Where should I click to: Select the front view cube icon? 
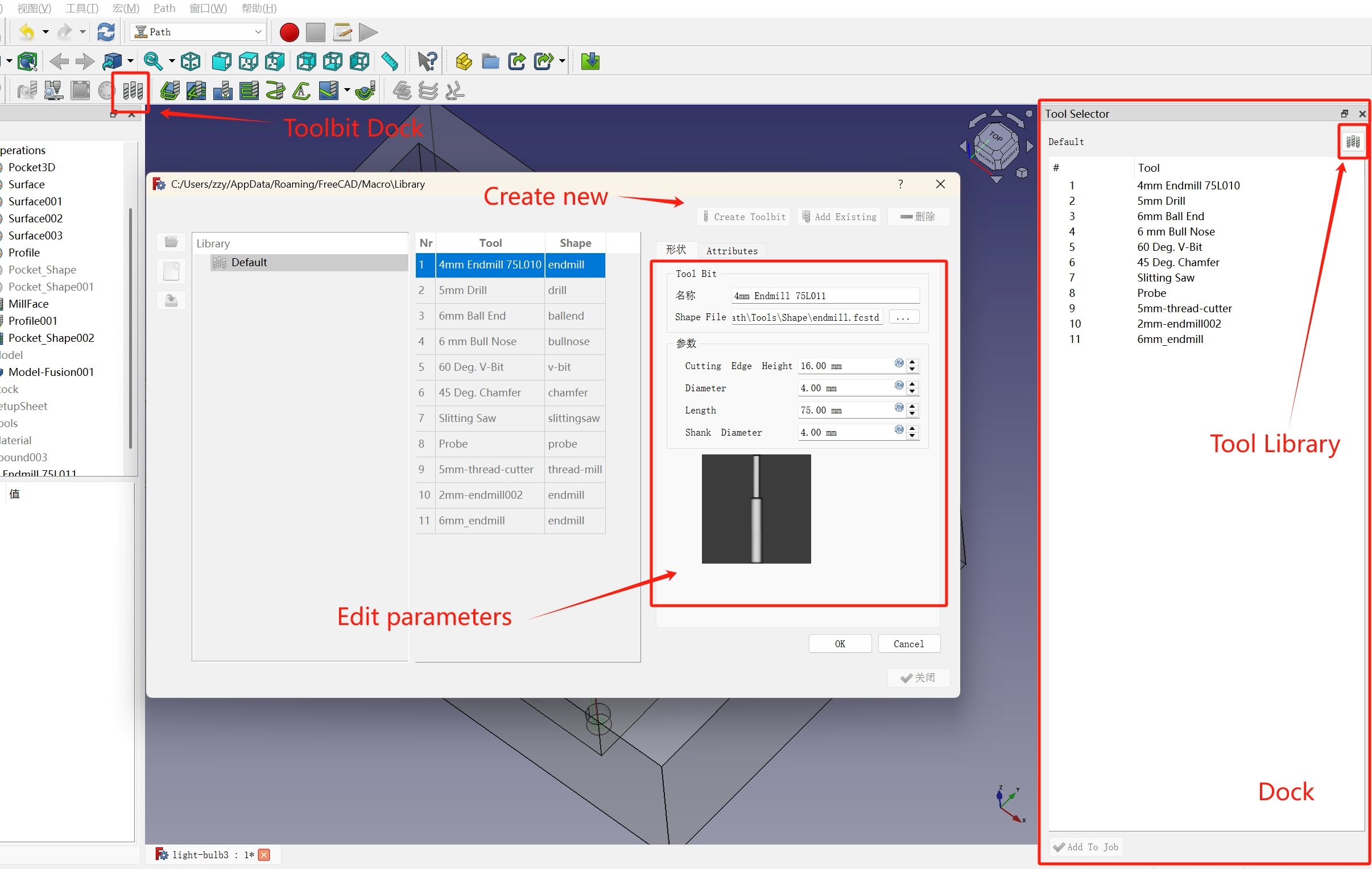click(222, 61)
